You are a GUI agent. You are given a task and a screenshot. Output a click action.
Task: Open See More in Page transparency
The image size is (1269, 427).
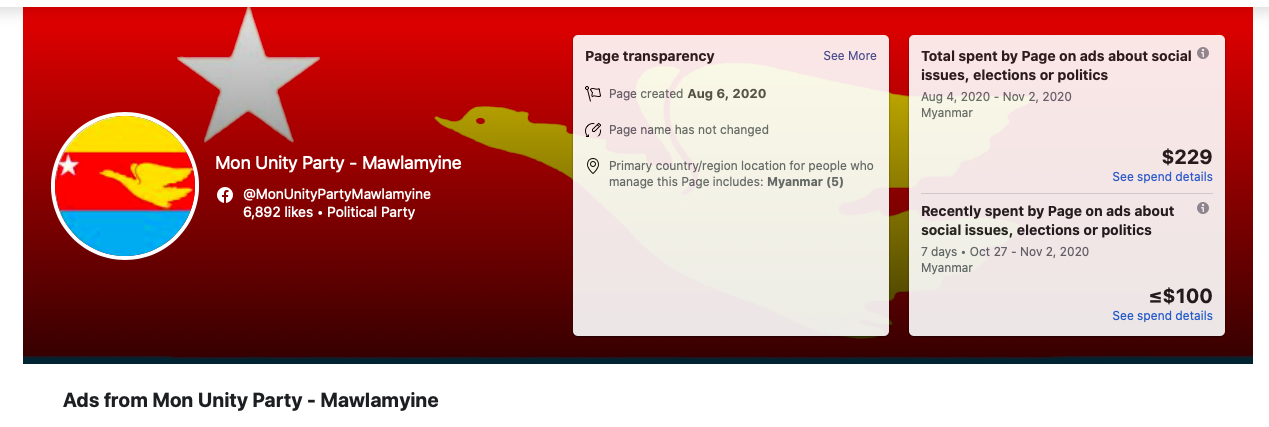coord(850,56)
